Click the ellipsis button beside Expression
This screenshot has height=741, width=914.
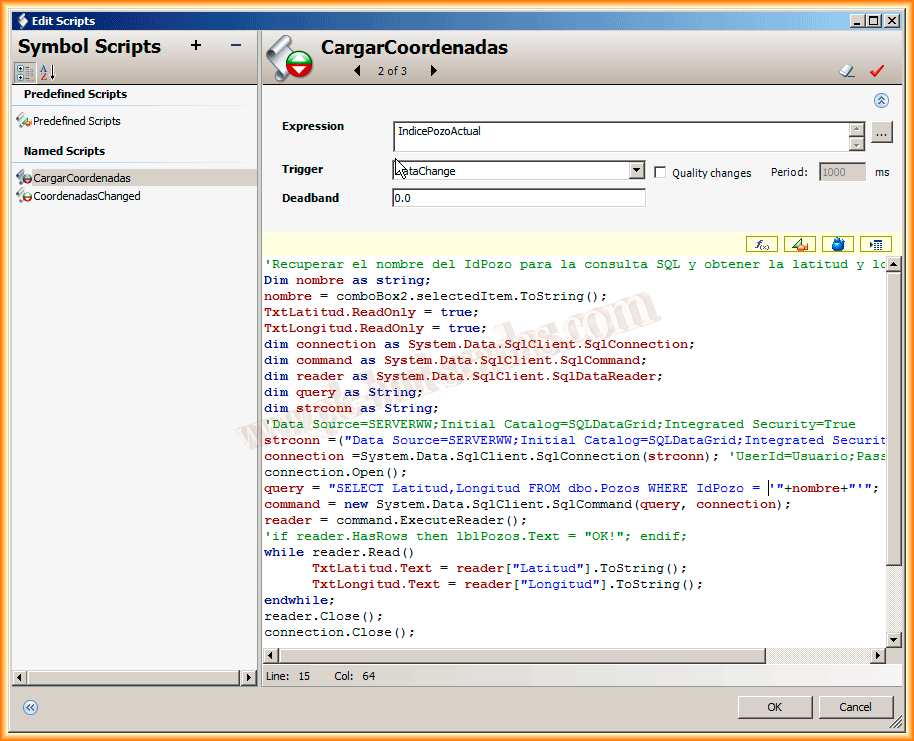pos(880,132)
